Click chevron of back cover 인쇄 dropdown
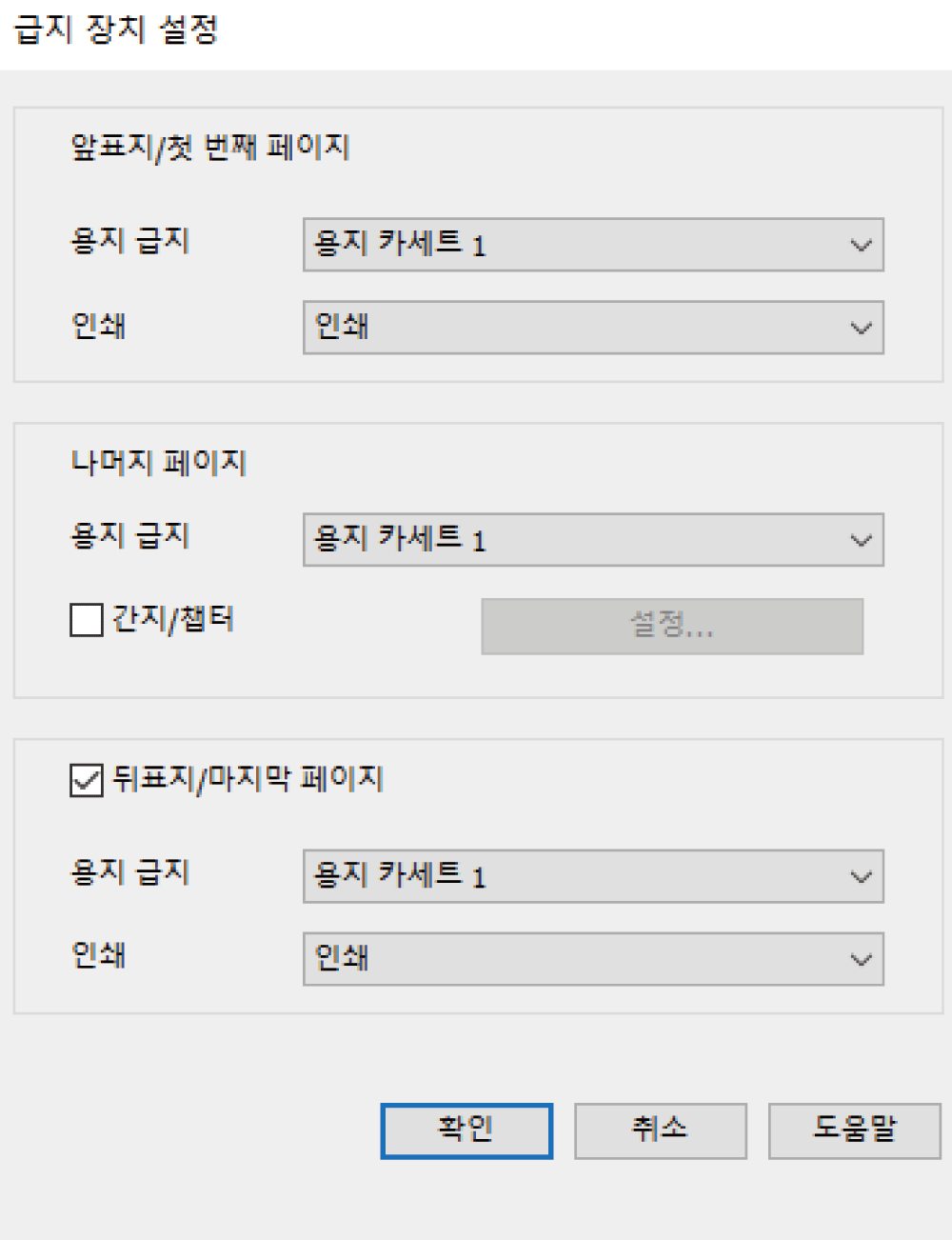This screenshot has width=952, height=1240. coord(861,959)
